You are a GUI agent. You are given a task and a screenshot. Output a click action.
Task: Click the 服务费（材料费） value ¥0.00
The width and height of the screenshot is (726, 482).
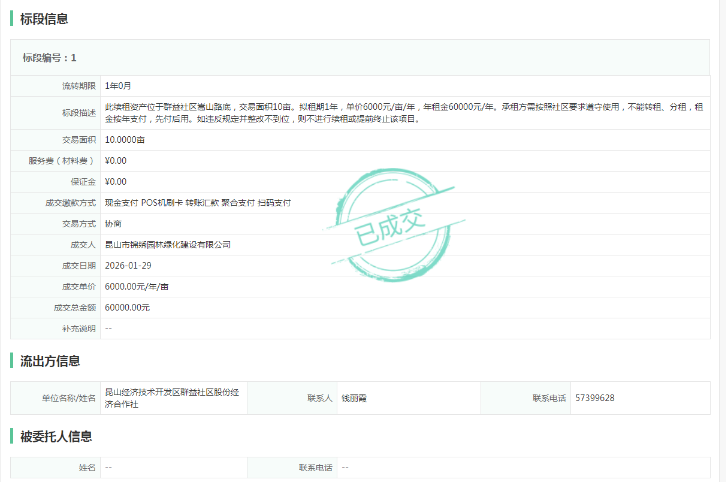tap(116, 161)
